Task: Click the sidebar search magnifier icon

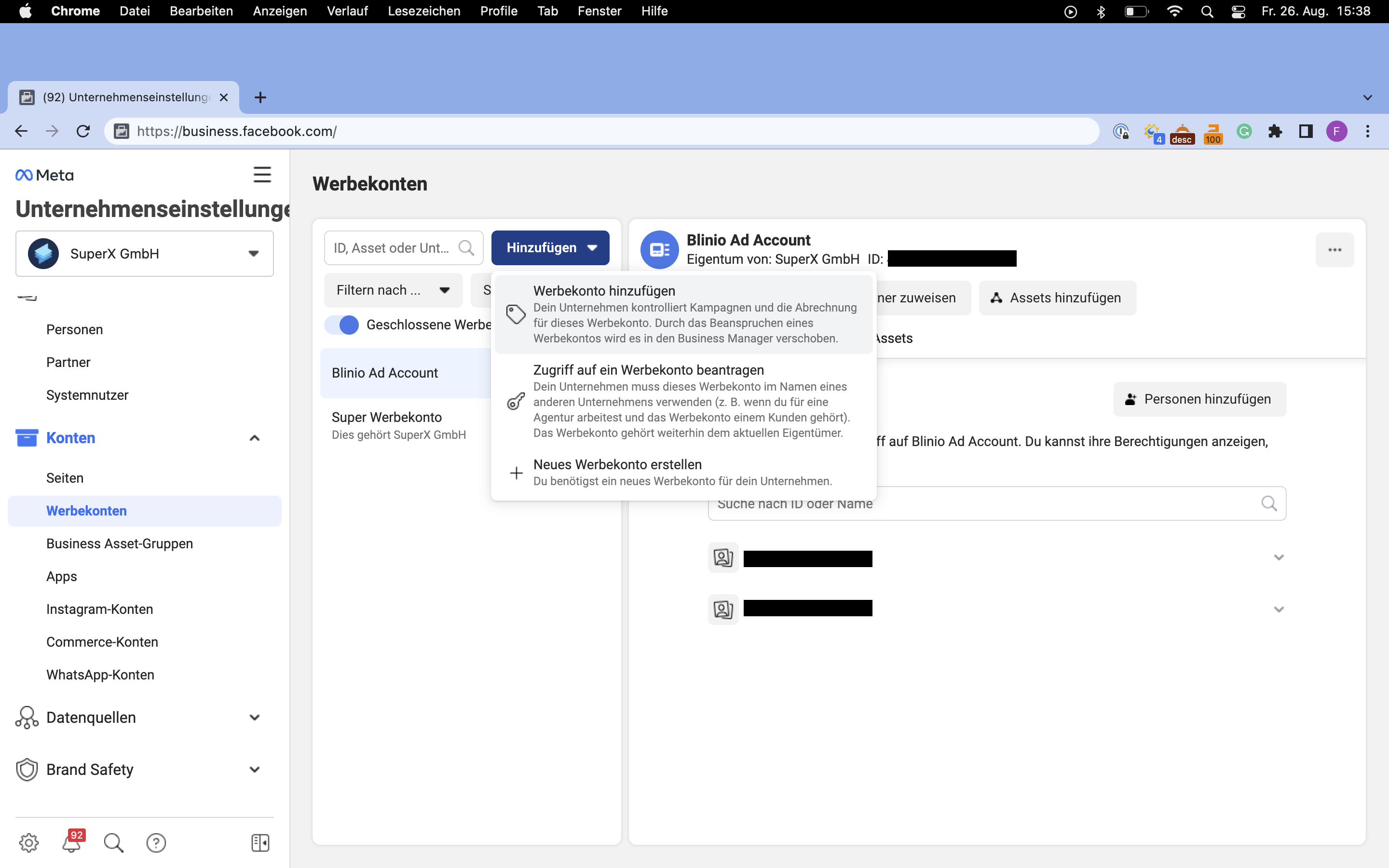Action: (x=113, y=842)
